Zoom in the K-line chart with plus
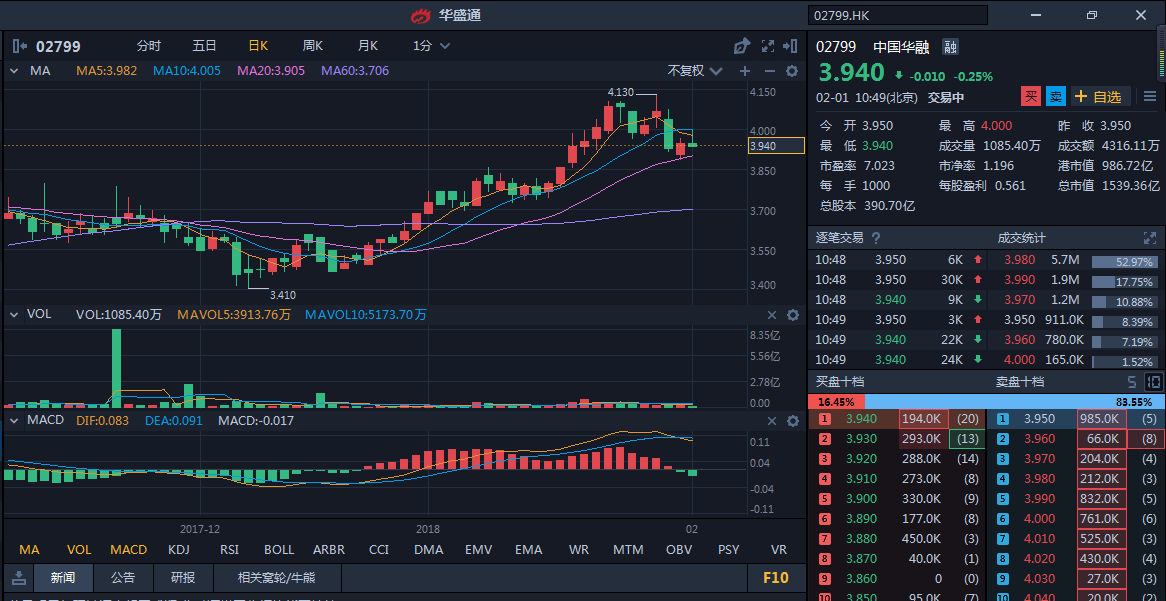Image resolution: width=1166 pixels, height=601 pixels. point(744,71)
